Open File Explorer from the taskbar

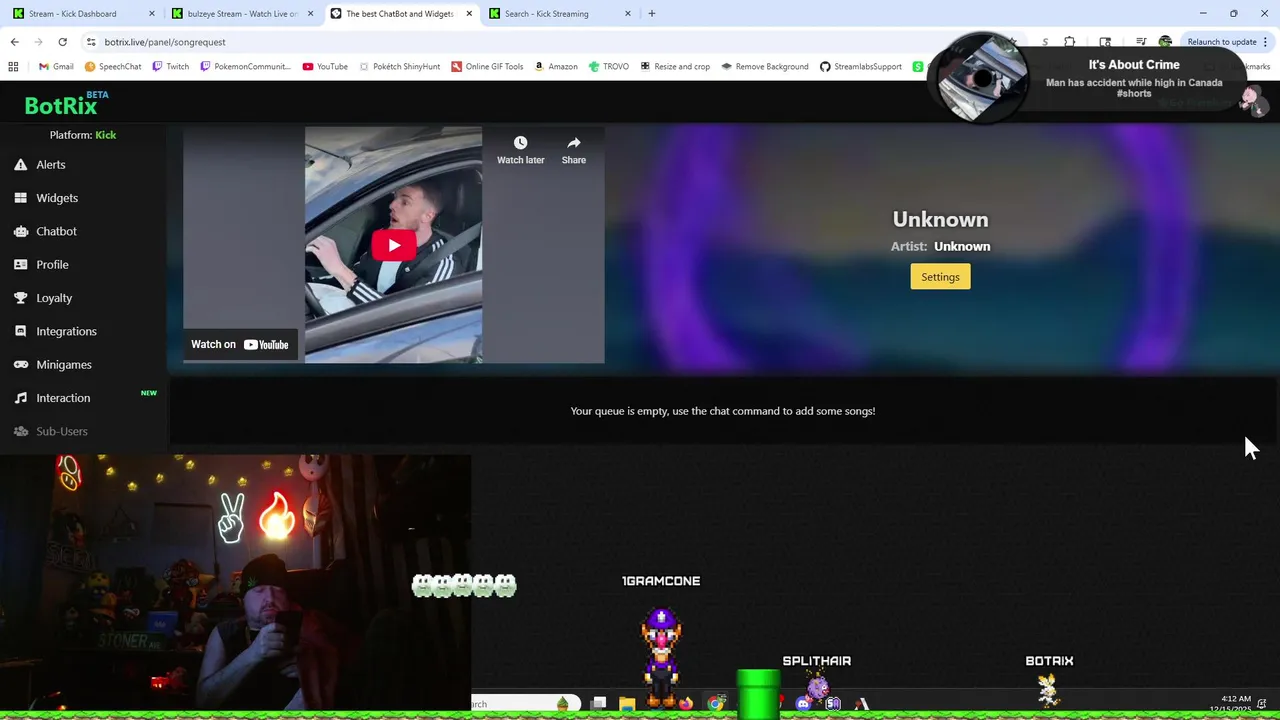point(627,704)
